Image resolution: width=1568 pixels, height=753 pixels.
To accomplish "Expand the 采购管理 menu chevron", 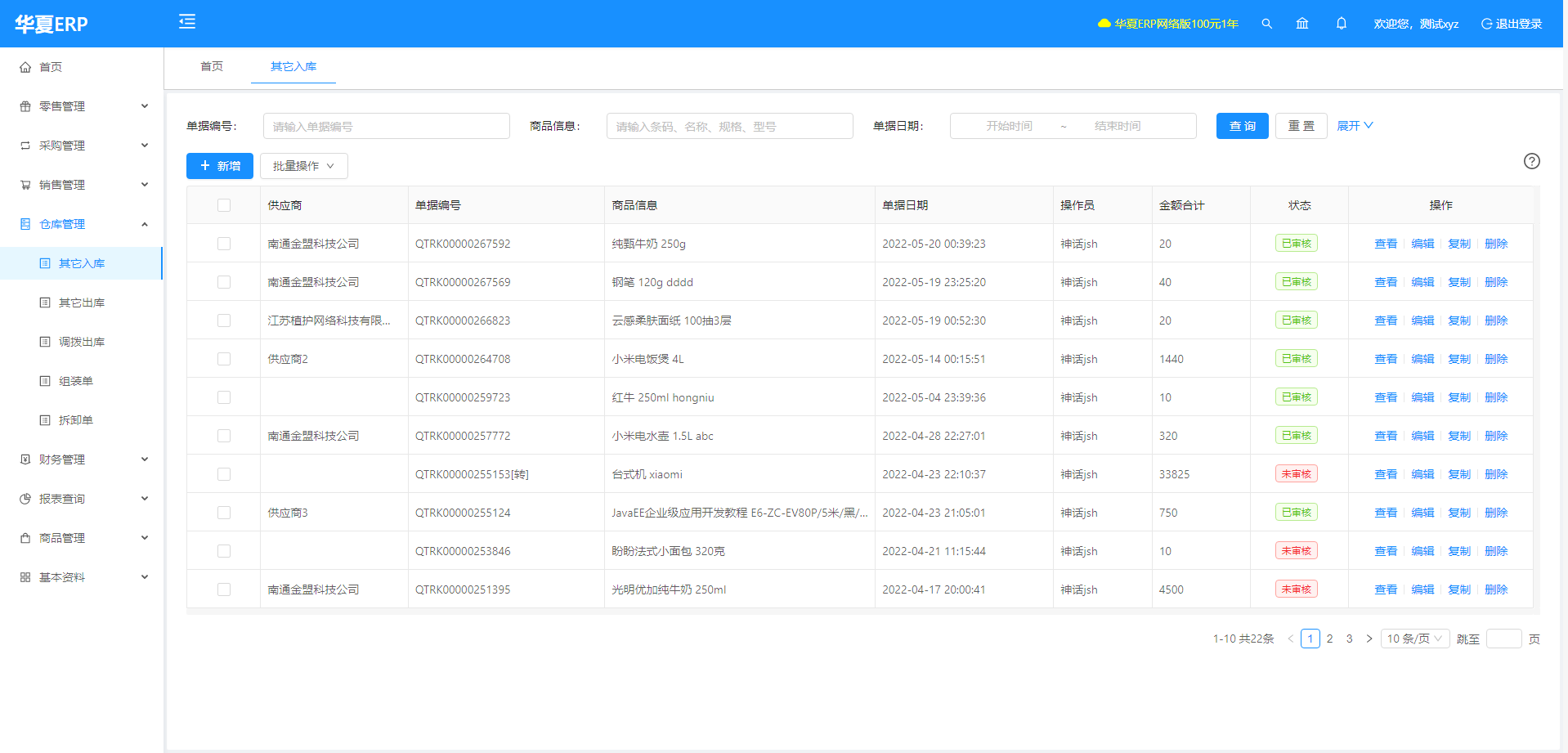I will (x=145, y=146).
